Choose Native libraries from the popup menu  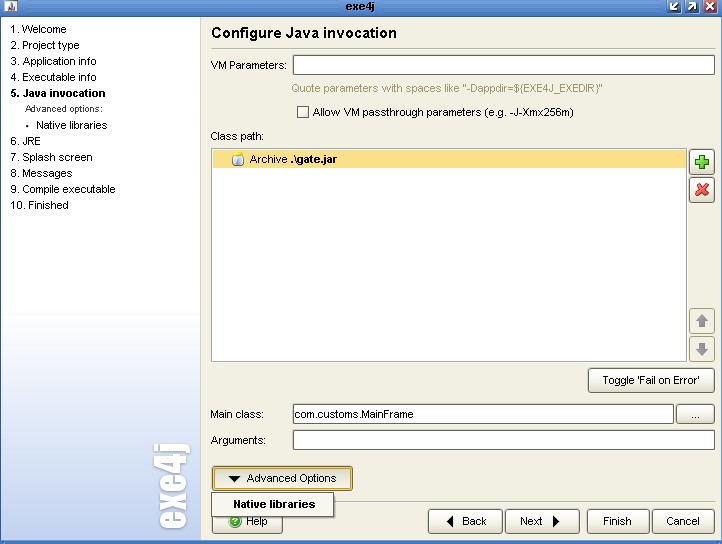point(273,504)
